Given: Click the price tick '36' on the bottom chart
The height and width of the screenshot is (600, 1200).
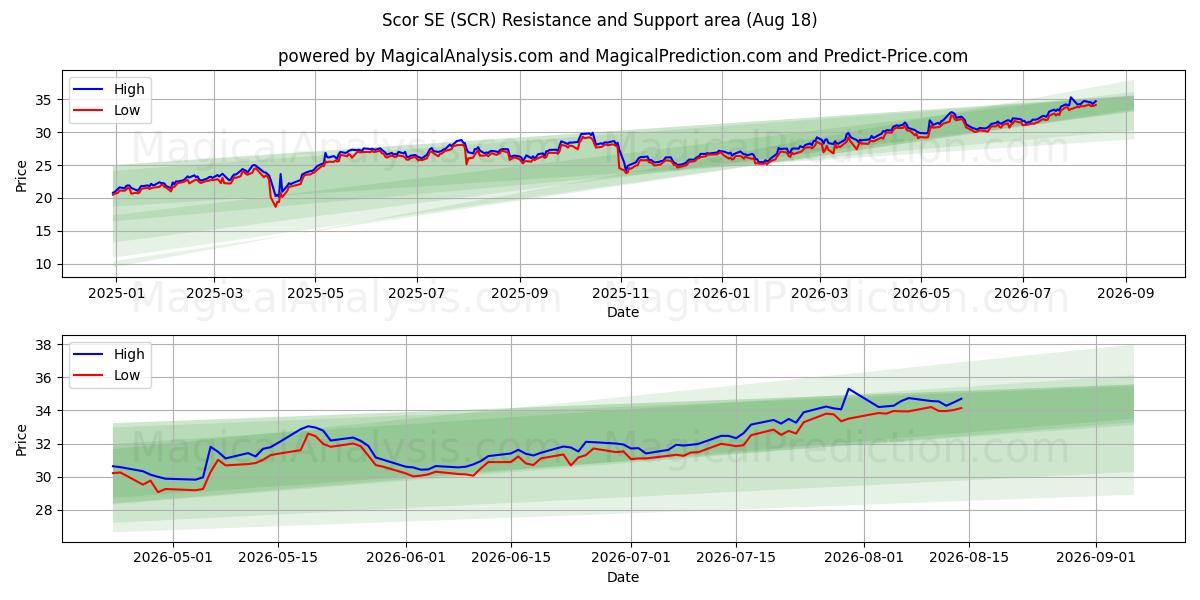Looking at the screenshot, I should (x=46, y=378).
